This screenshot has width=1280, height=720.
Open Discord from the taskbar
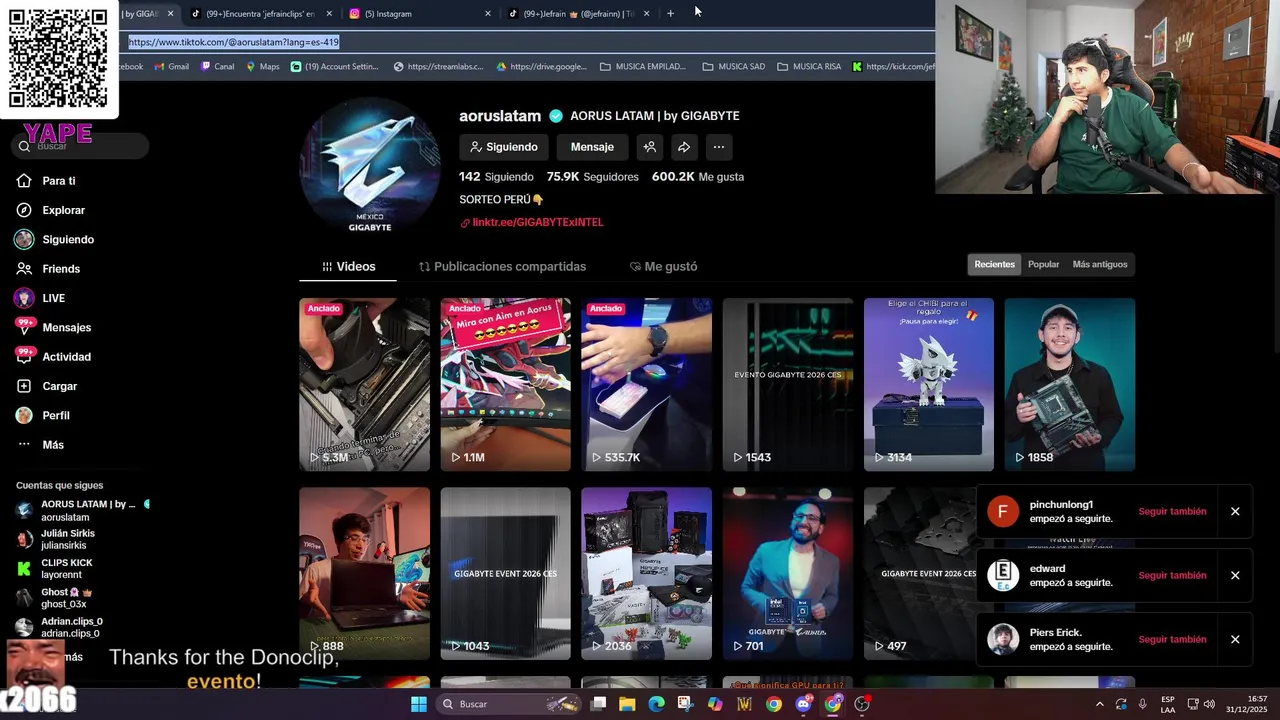pyautogui.click(x=803, y=704)
